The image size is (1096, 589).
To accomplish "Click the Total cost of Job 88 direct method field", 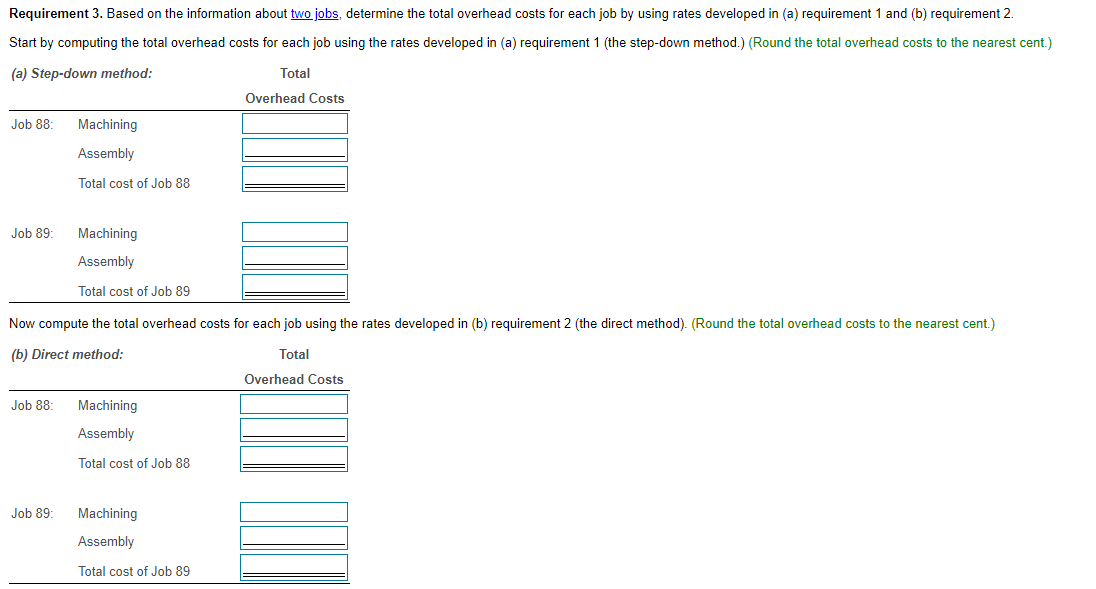I will [x=293, y=456].
